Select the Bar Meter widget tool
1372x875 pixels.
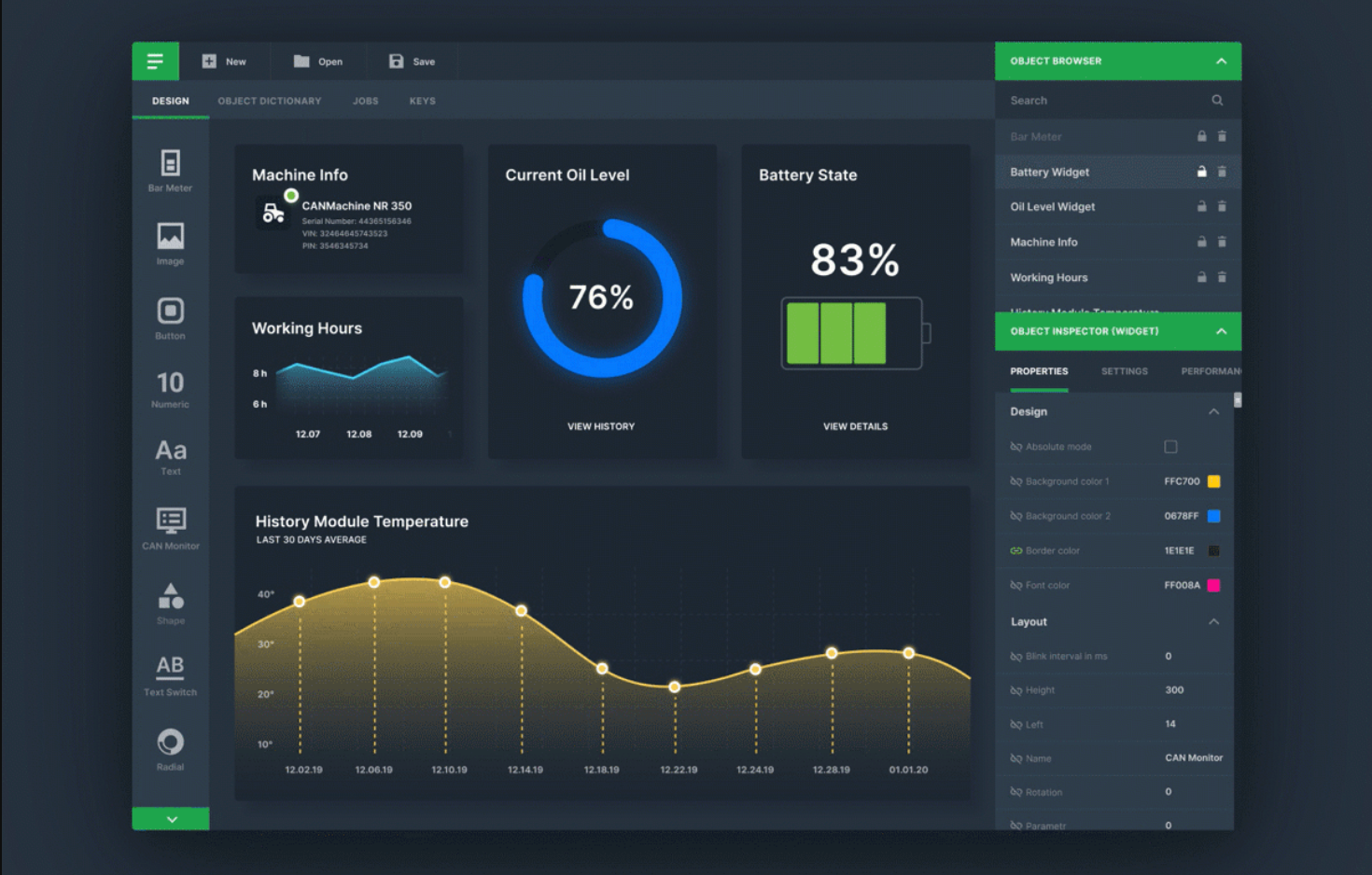[x=170, y=171]
